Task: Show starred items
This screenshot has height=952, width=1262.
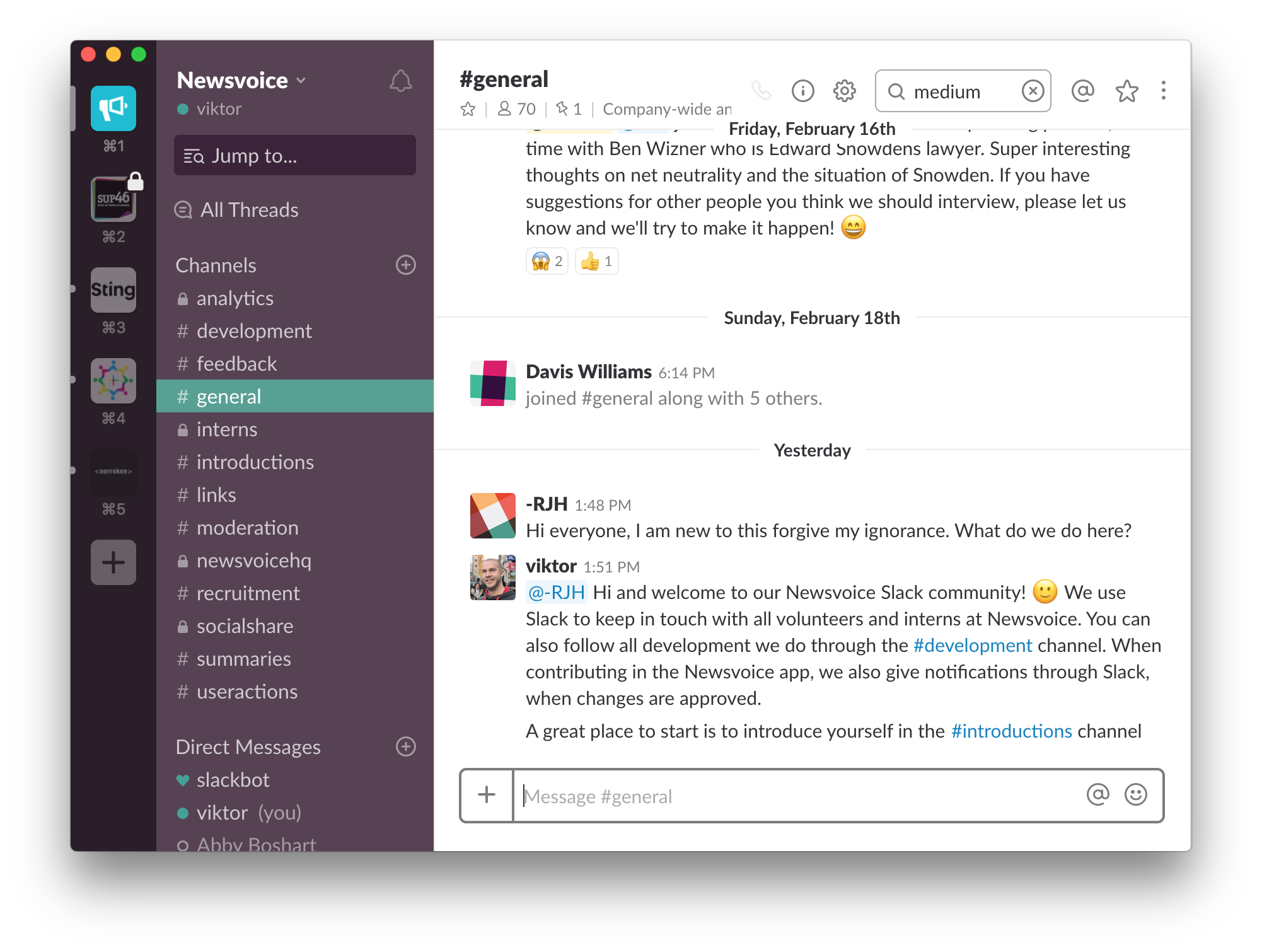Action: 1127,91
